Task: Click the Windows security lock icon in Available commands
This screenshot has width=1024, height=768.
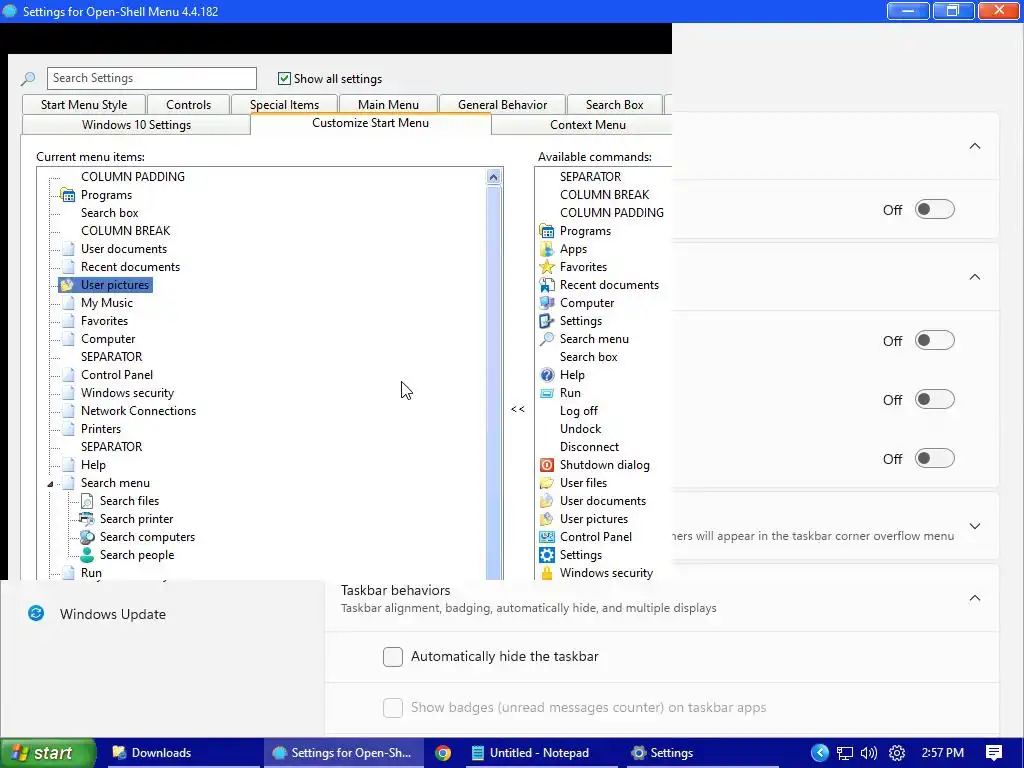Action: (547, 573)
